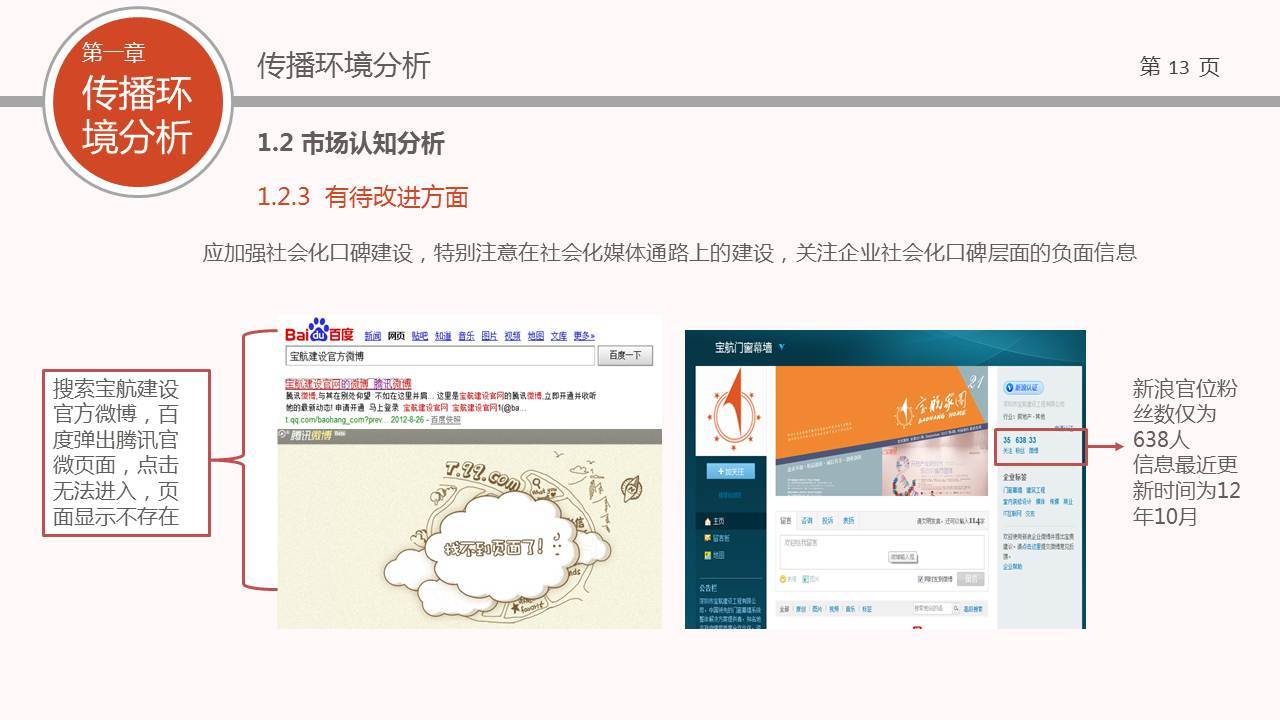Open the 宝航建设官网的微博 腾讯微博 result title
1280x720 pixels.
348,383
